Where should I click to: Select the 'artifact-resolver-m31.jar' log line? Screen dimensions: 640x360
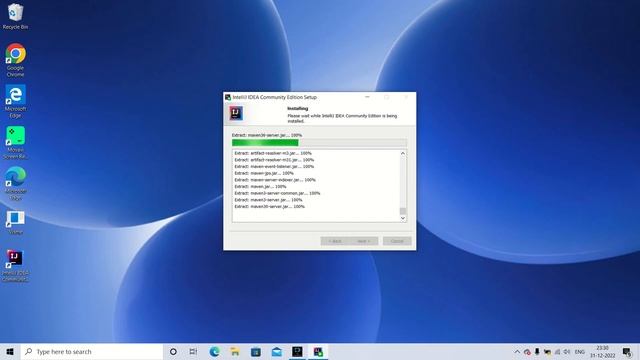(x=274, y=160)
